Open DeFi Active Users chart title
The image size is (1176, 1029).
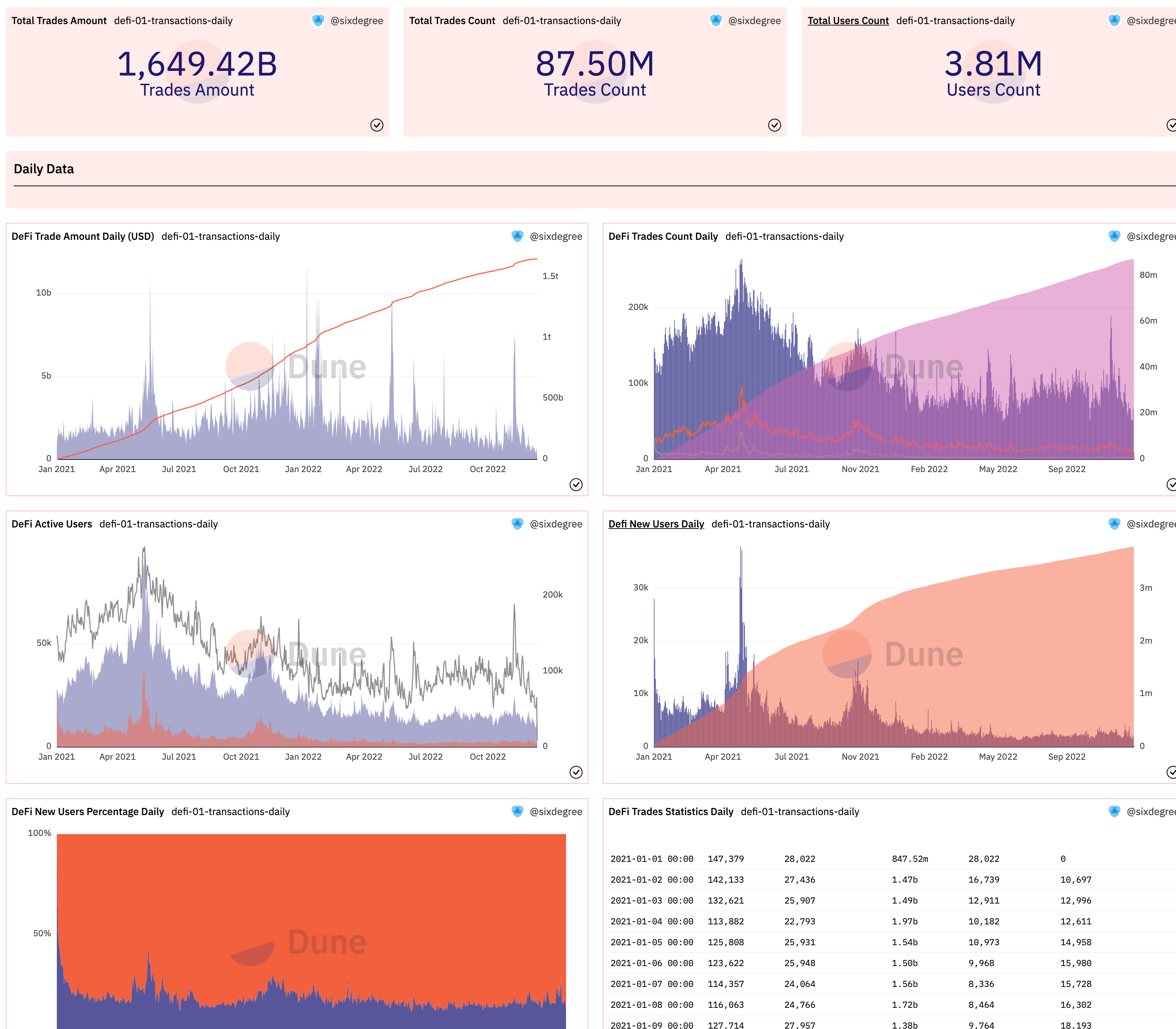(x=52, y=524)
